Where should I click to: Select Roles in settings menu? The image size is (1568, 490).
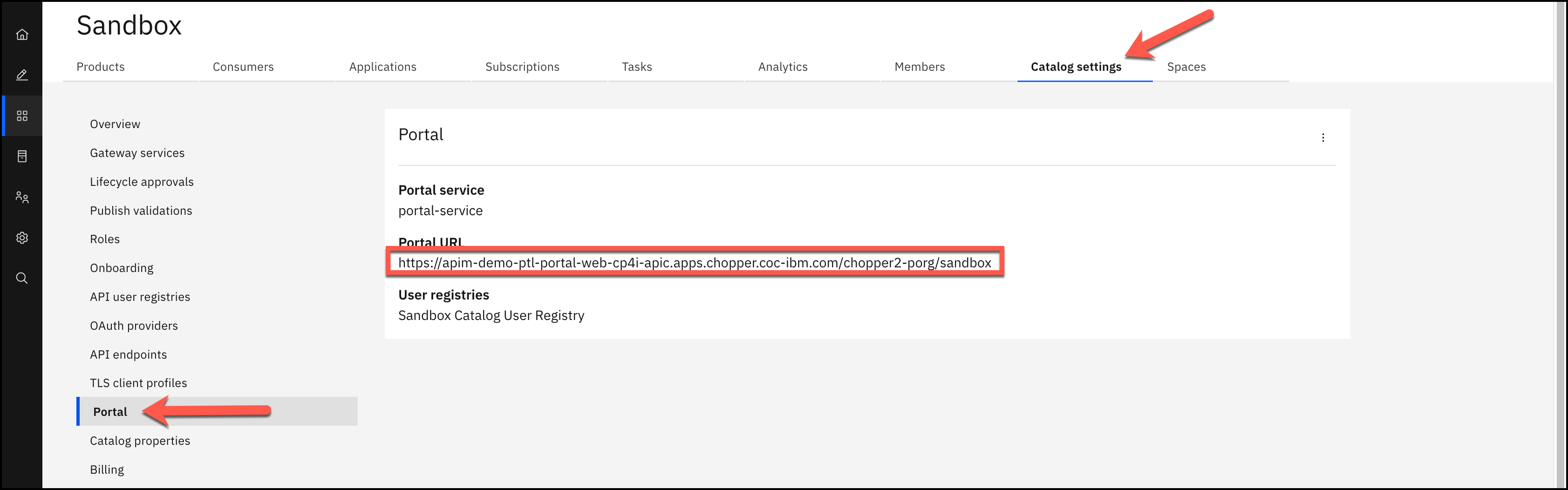(105, 239)
